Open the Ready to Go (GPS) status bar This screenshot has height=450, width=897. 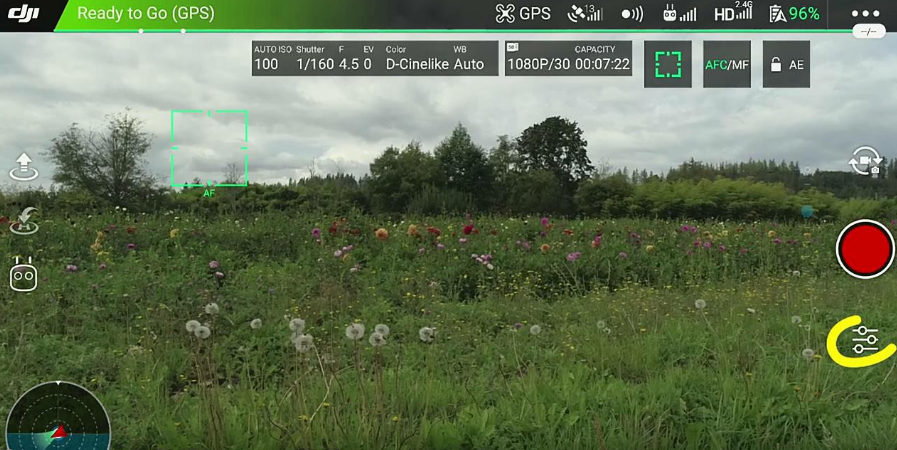146,14
